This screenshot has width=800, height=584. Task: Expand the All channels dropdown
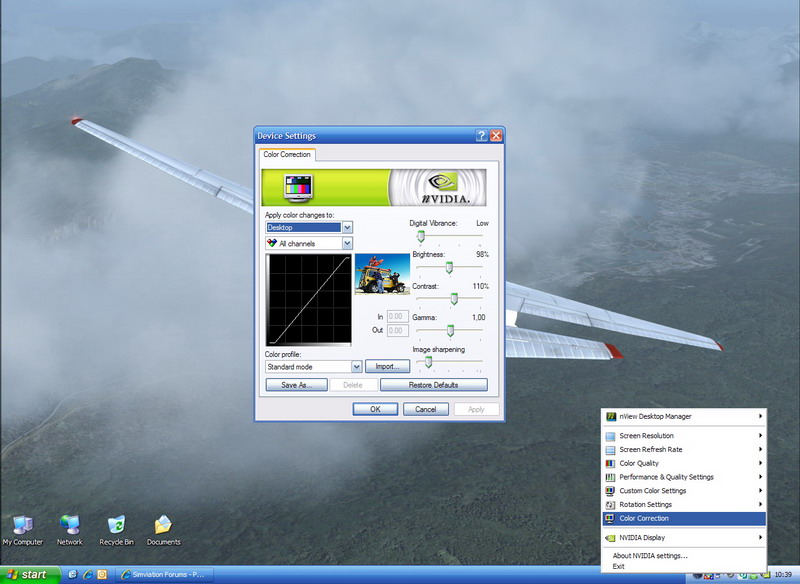click(347, 243)
